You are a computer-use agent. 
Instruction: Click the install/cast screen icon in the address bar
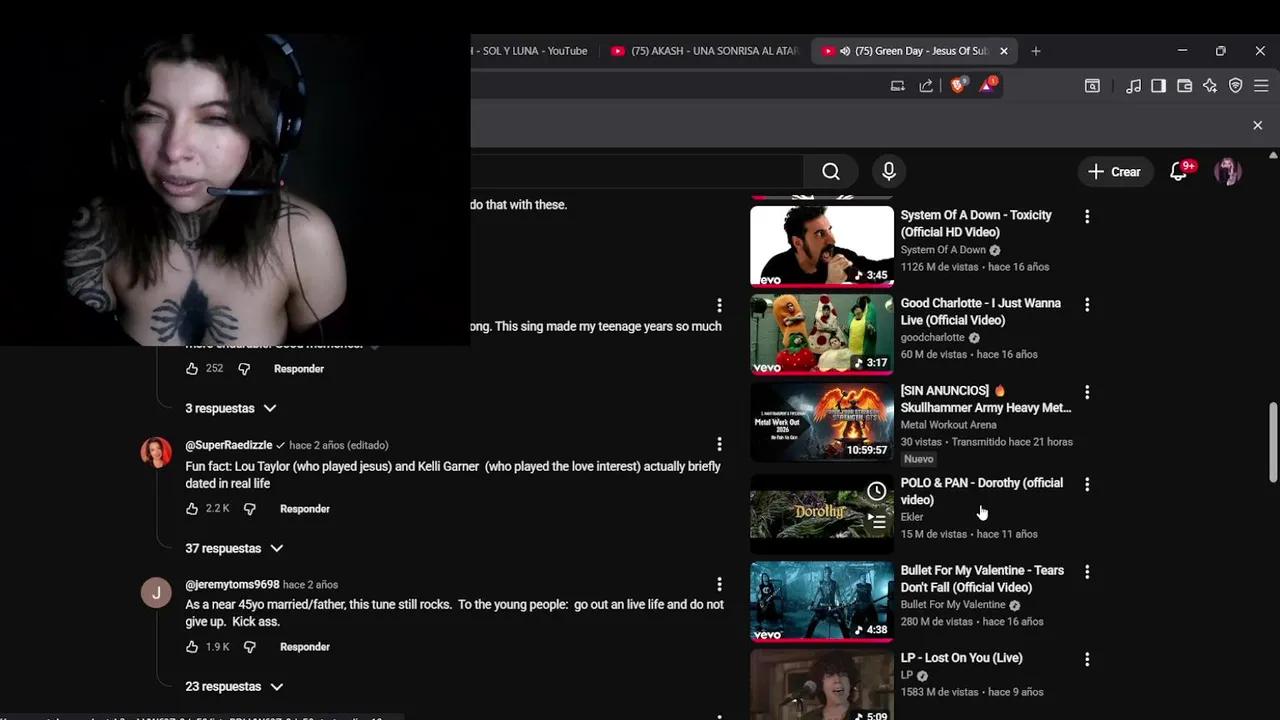pos(897,86)
